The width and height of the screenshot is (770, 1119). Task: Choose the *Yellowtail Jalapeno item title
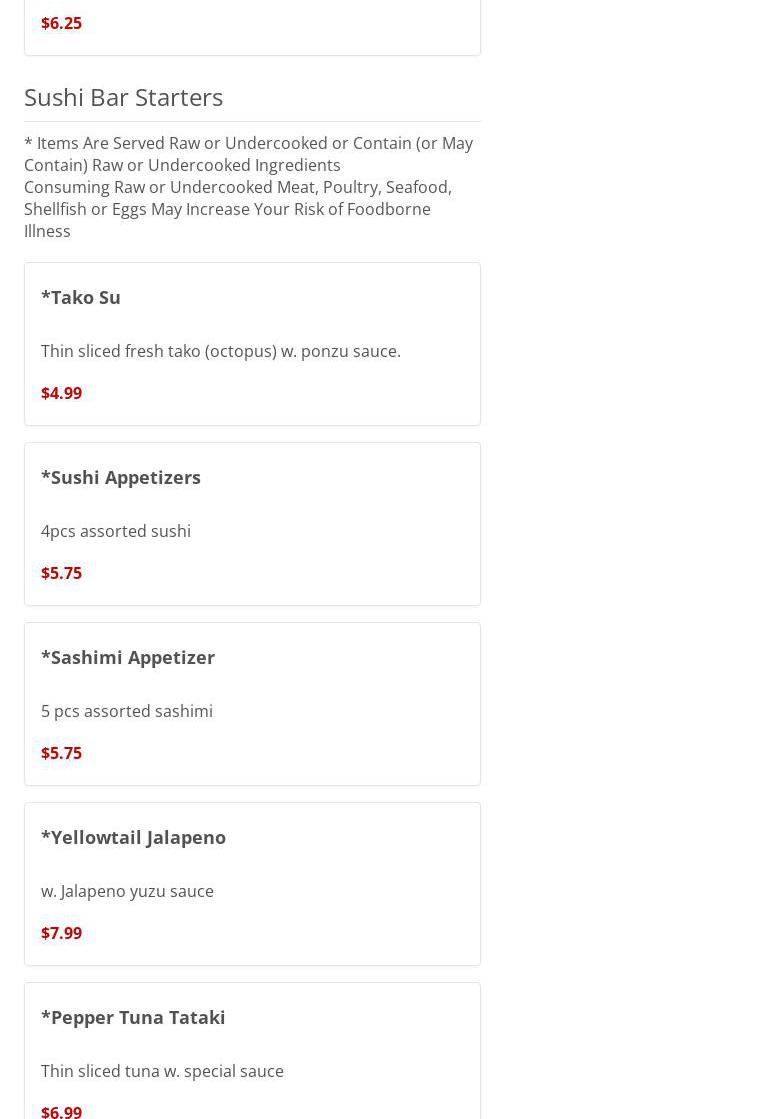133,837
